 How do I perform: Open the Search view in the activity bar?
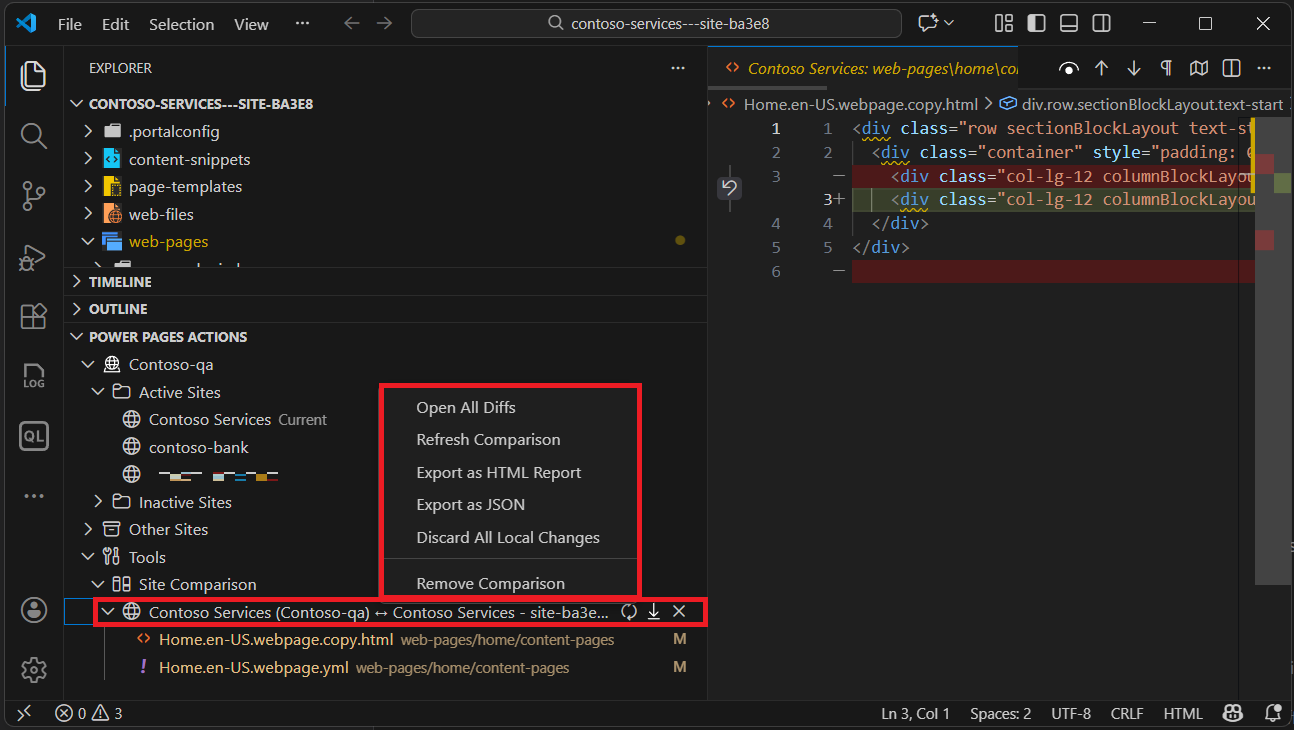[x=33, y=136]
